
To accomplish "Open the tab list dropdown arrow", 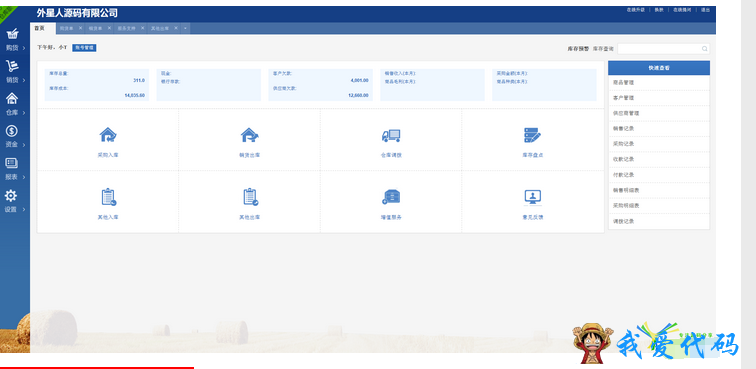I will (185, 28).
